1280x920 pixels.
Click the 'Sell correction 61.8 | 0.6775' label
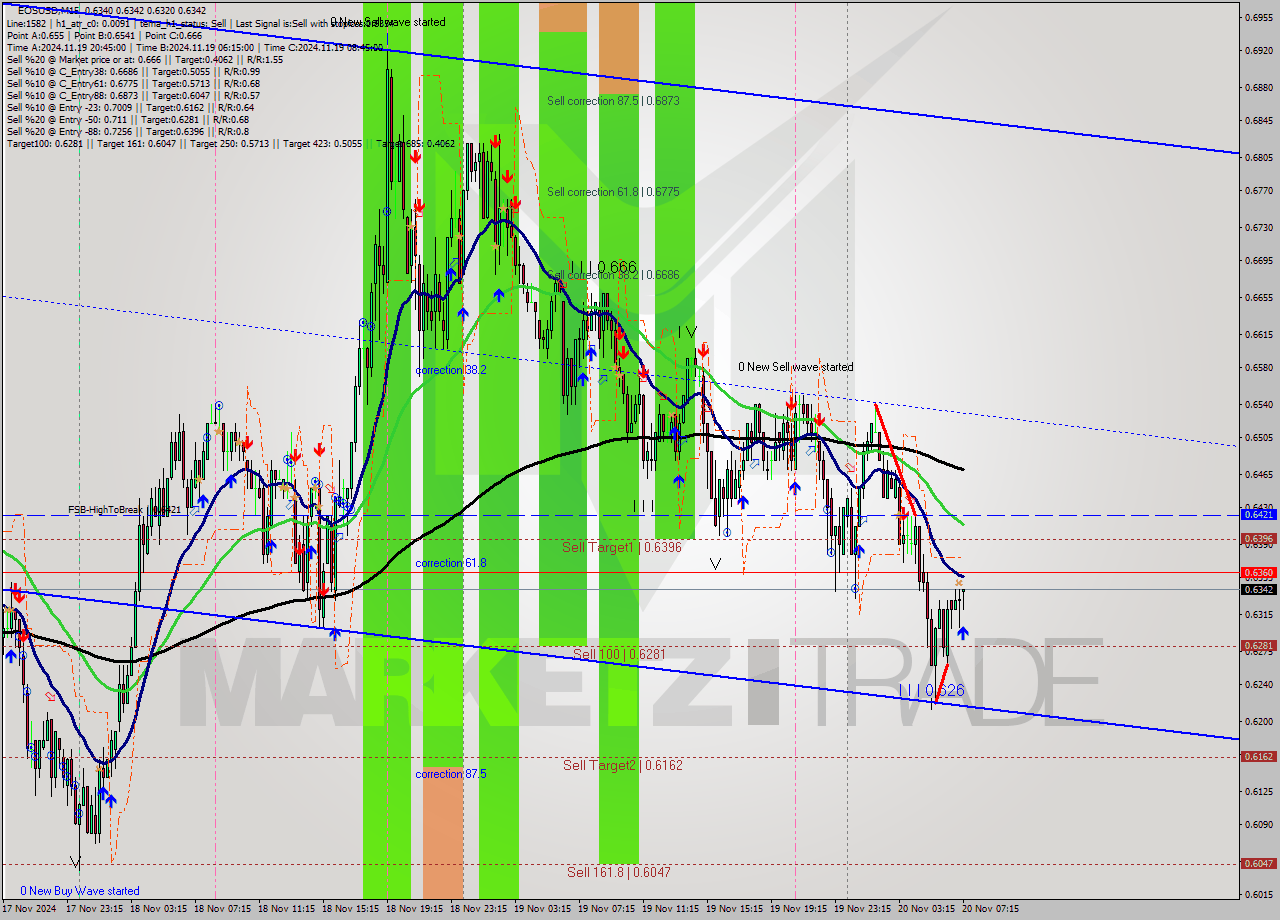pos(613,191)
